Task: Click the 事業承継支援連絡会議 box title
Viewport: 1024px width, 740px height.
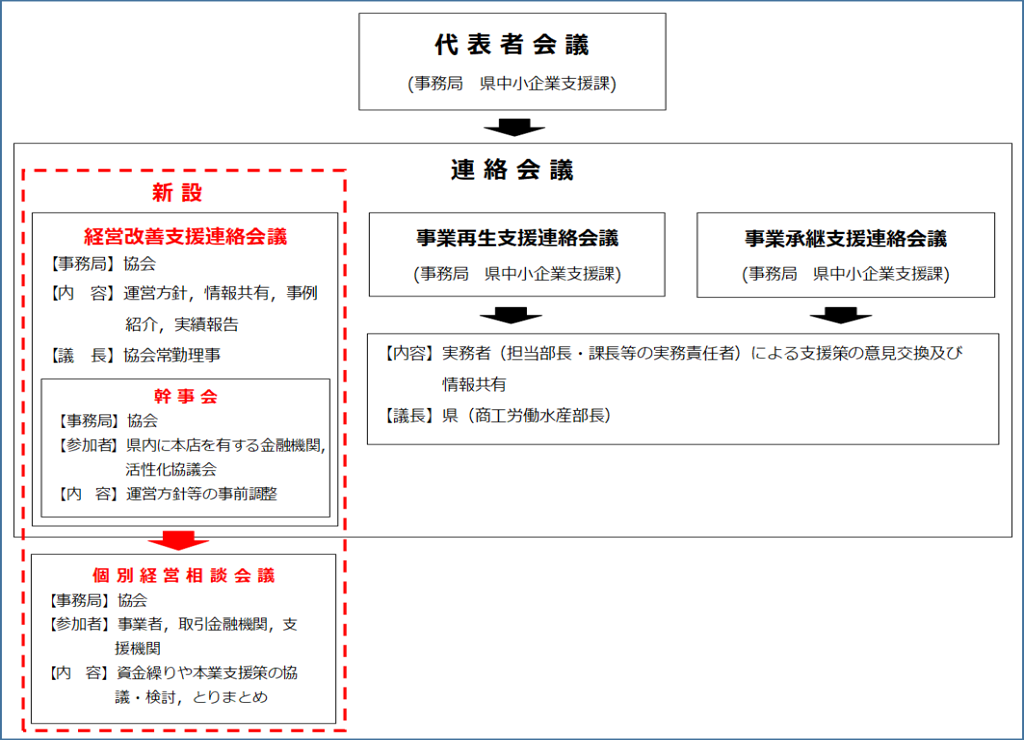Action: point(845,239)
